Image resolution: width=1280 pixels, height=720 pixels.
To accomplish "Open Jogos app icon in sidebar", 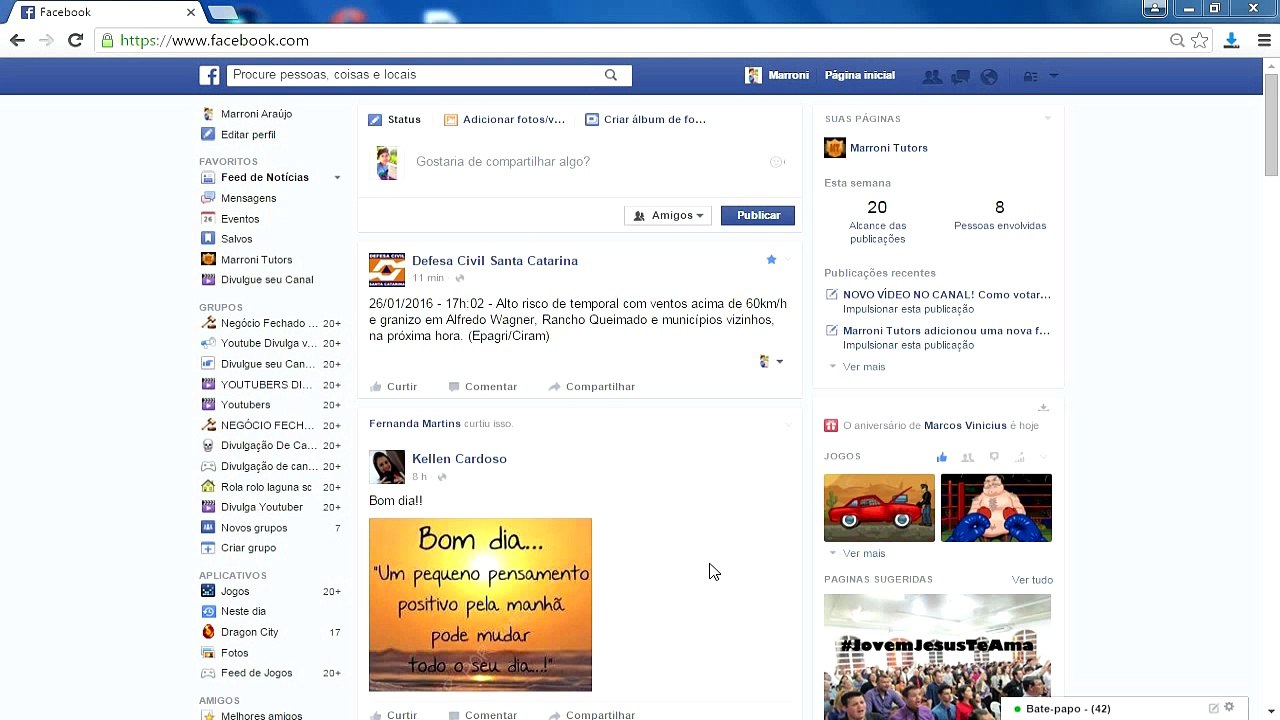I will [x=208, y=591].
